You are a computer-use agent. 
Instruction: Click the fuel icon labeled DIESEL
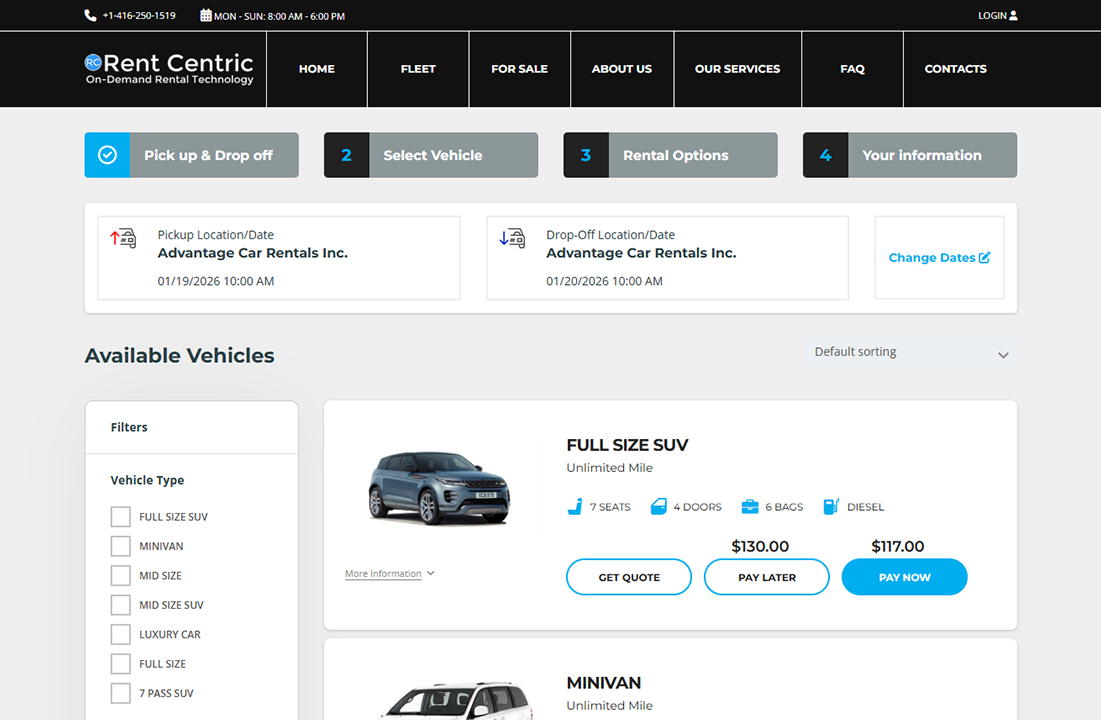click(x=831, y=506)
